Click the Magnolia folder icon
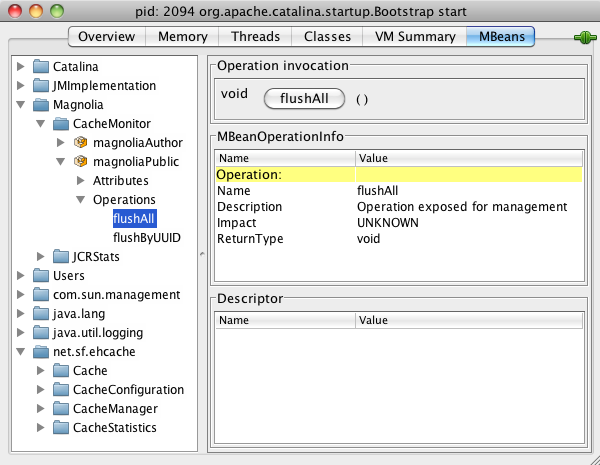 [x=41, y=104]
